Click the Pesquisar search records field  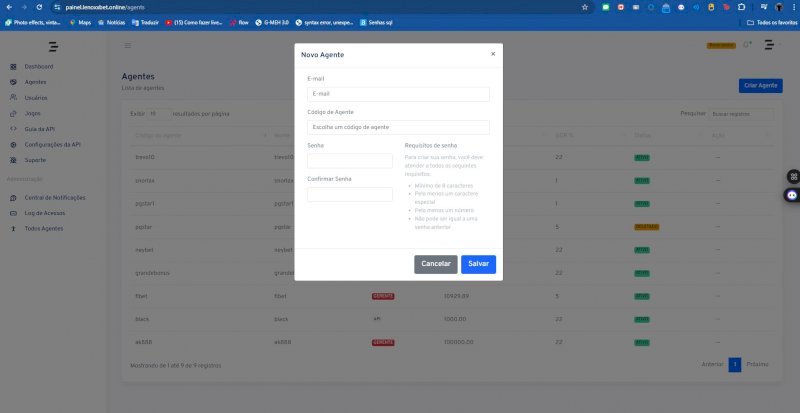(741, 114)
